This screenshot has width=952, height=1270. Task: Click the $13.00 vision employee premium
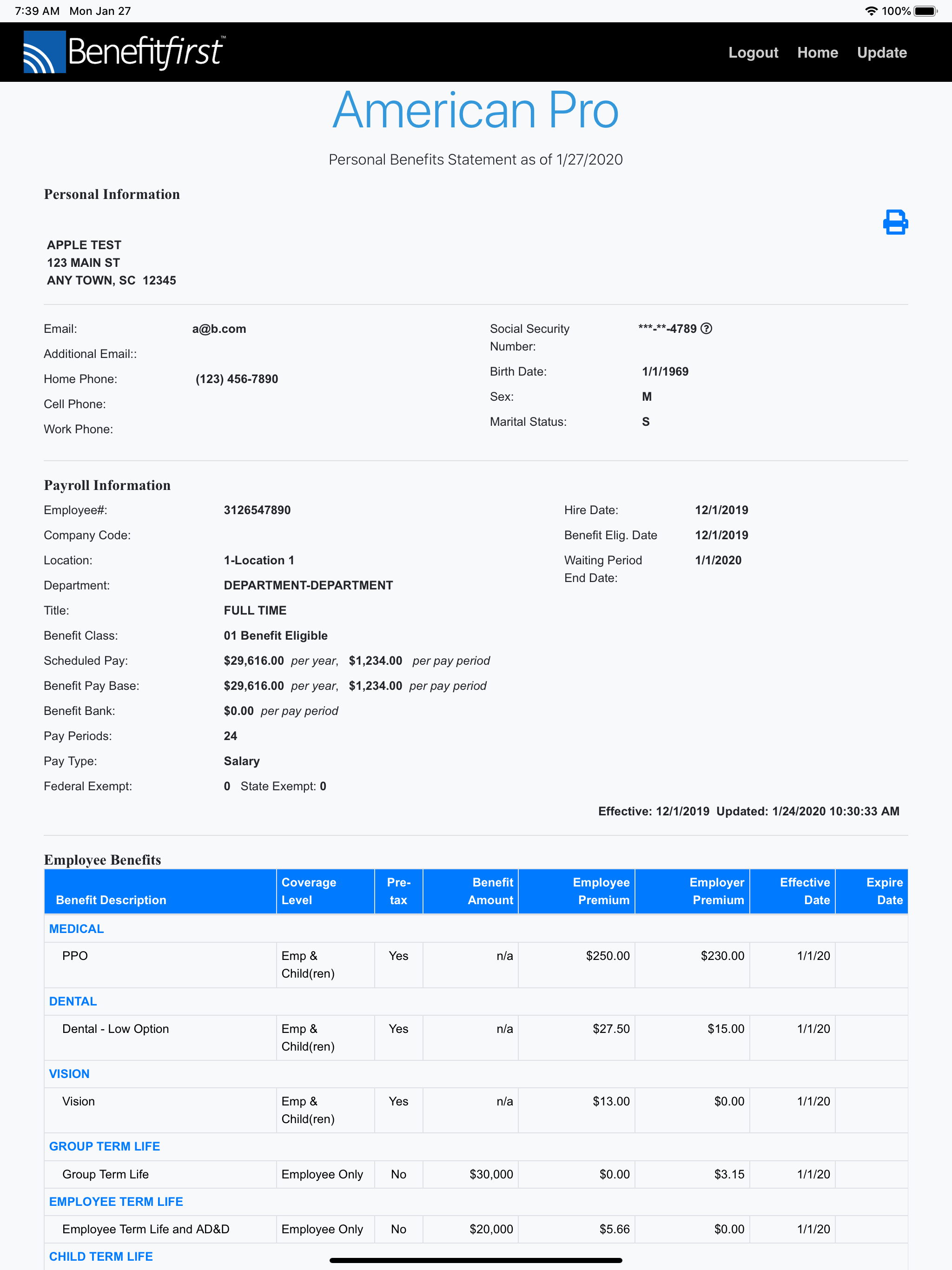[611, 1101]
